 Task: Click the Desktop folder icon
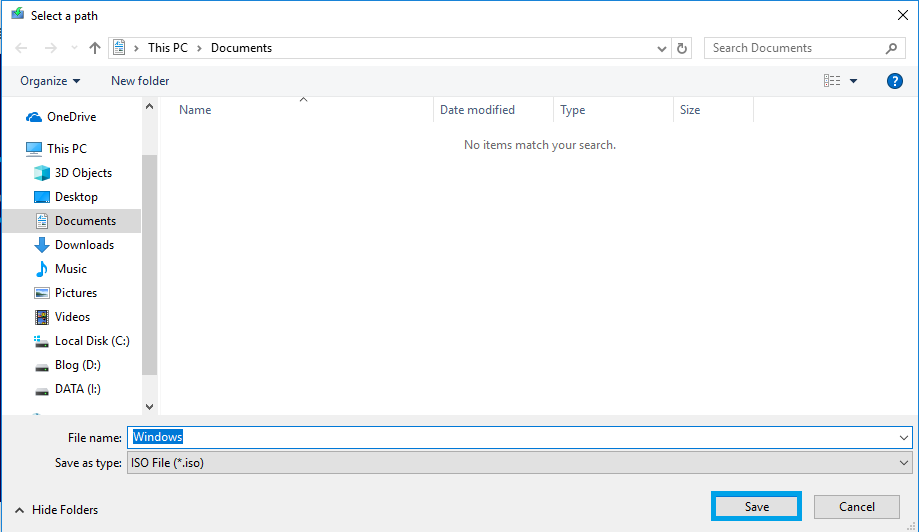42,197
